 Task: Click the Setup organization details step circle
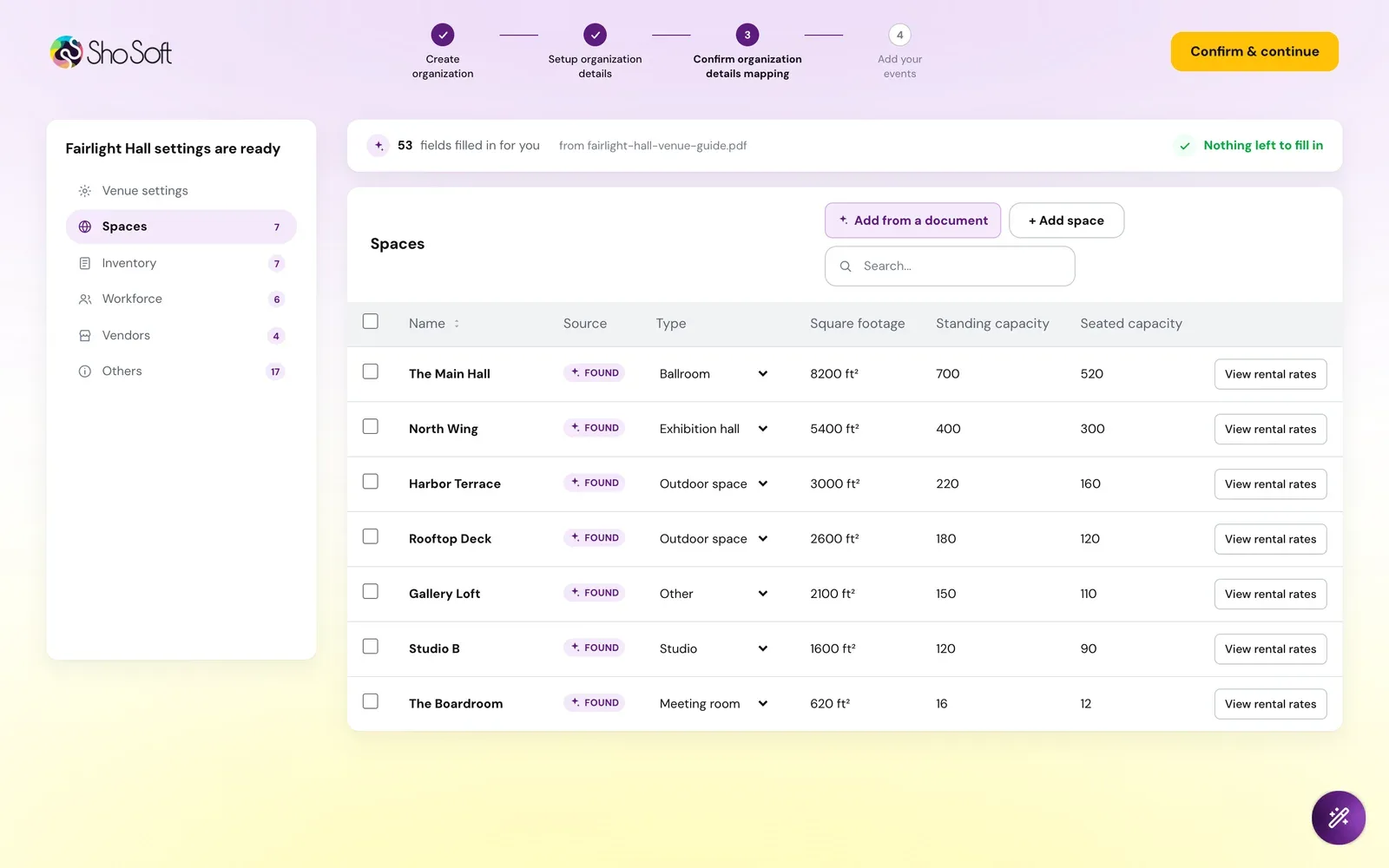595,35
